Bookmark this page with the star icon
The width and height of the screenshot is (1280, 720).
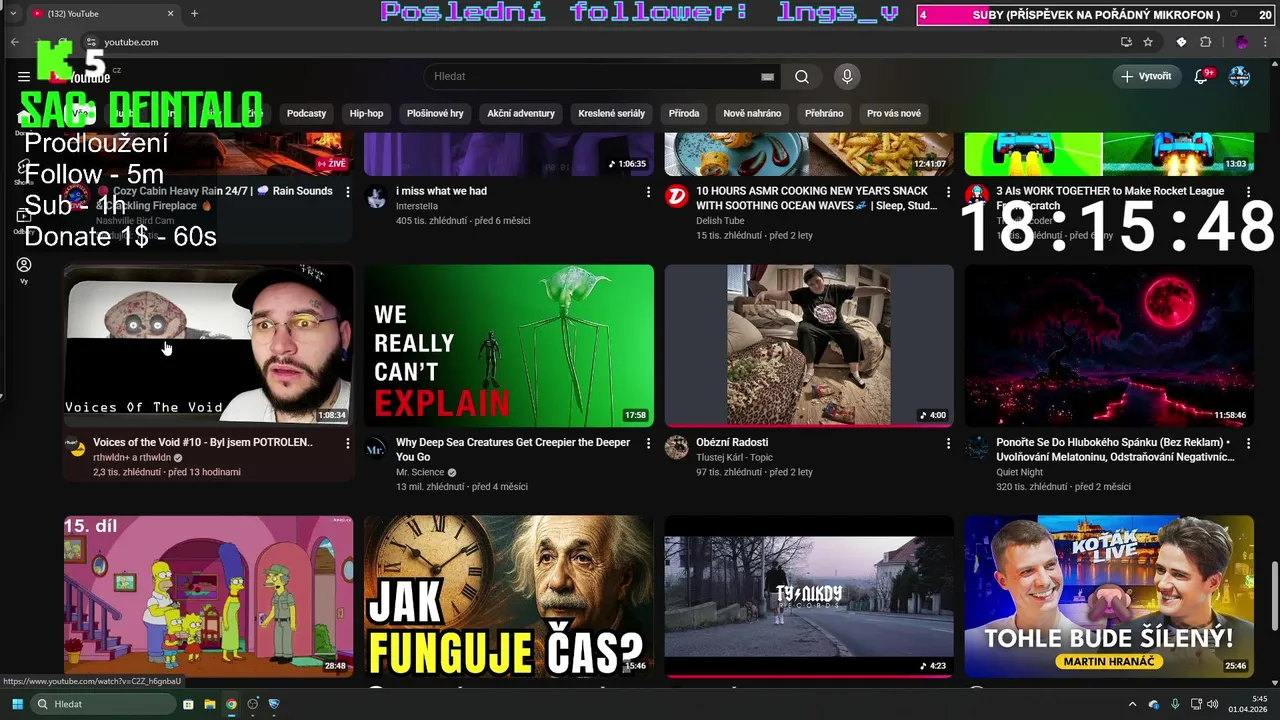pyautogui.click(x=1148, y=42)
